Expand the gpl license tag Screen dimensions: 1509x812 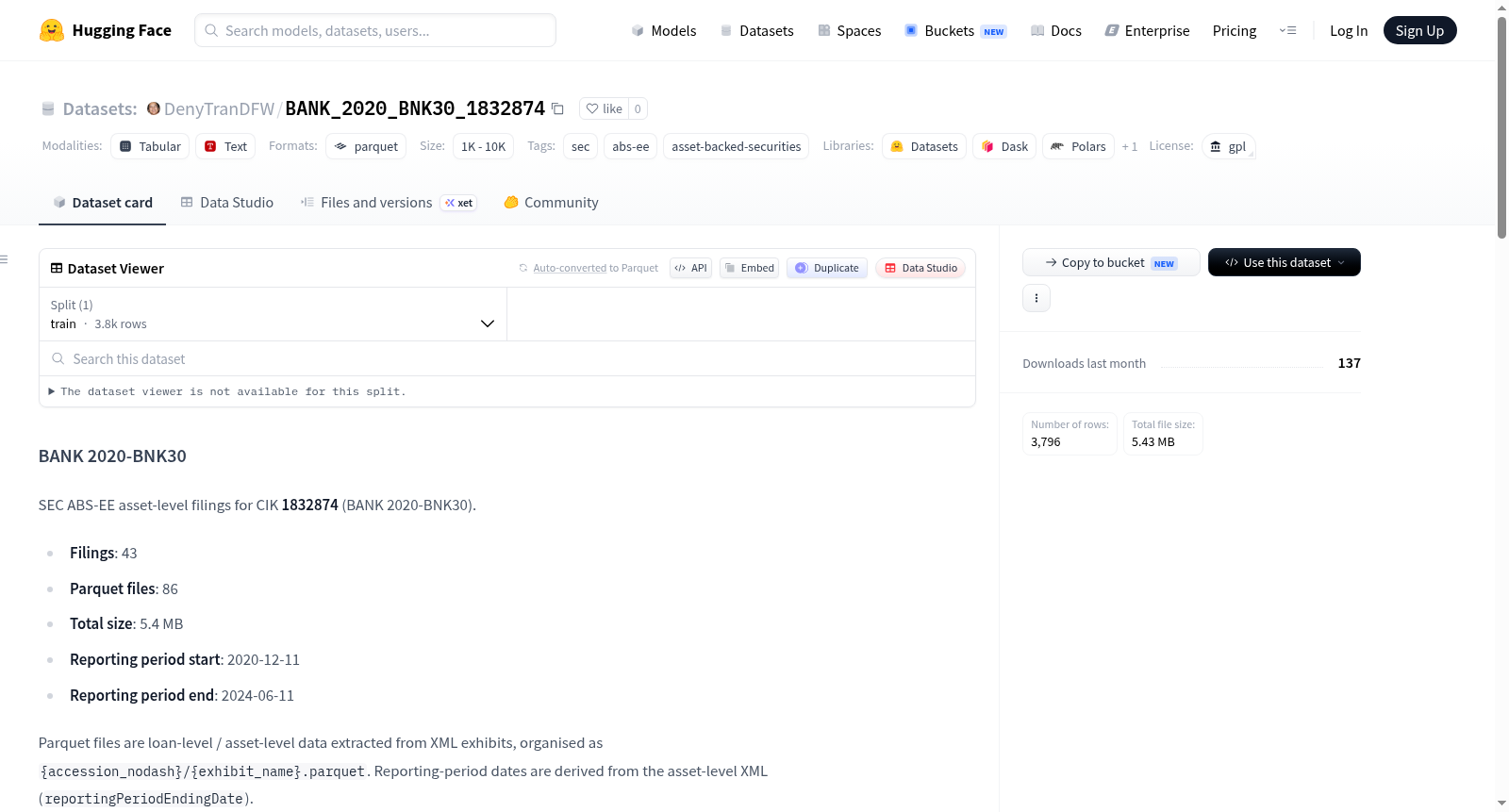[x=1228, y=146]
